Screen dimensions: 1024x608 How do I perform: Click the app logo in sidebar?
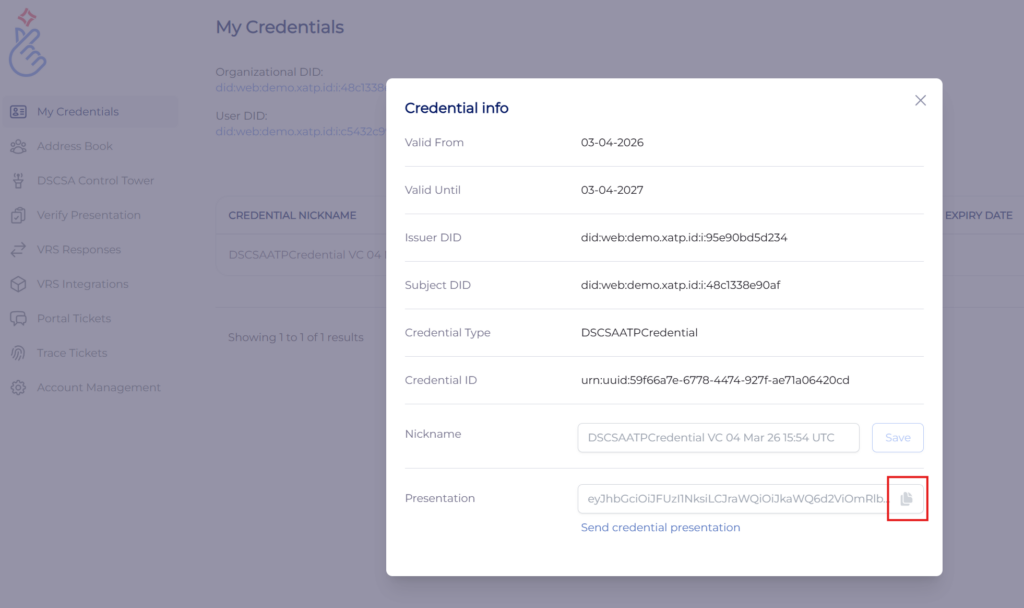pyautogui.click(x=28, y=45)
